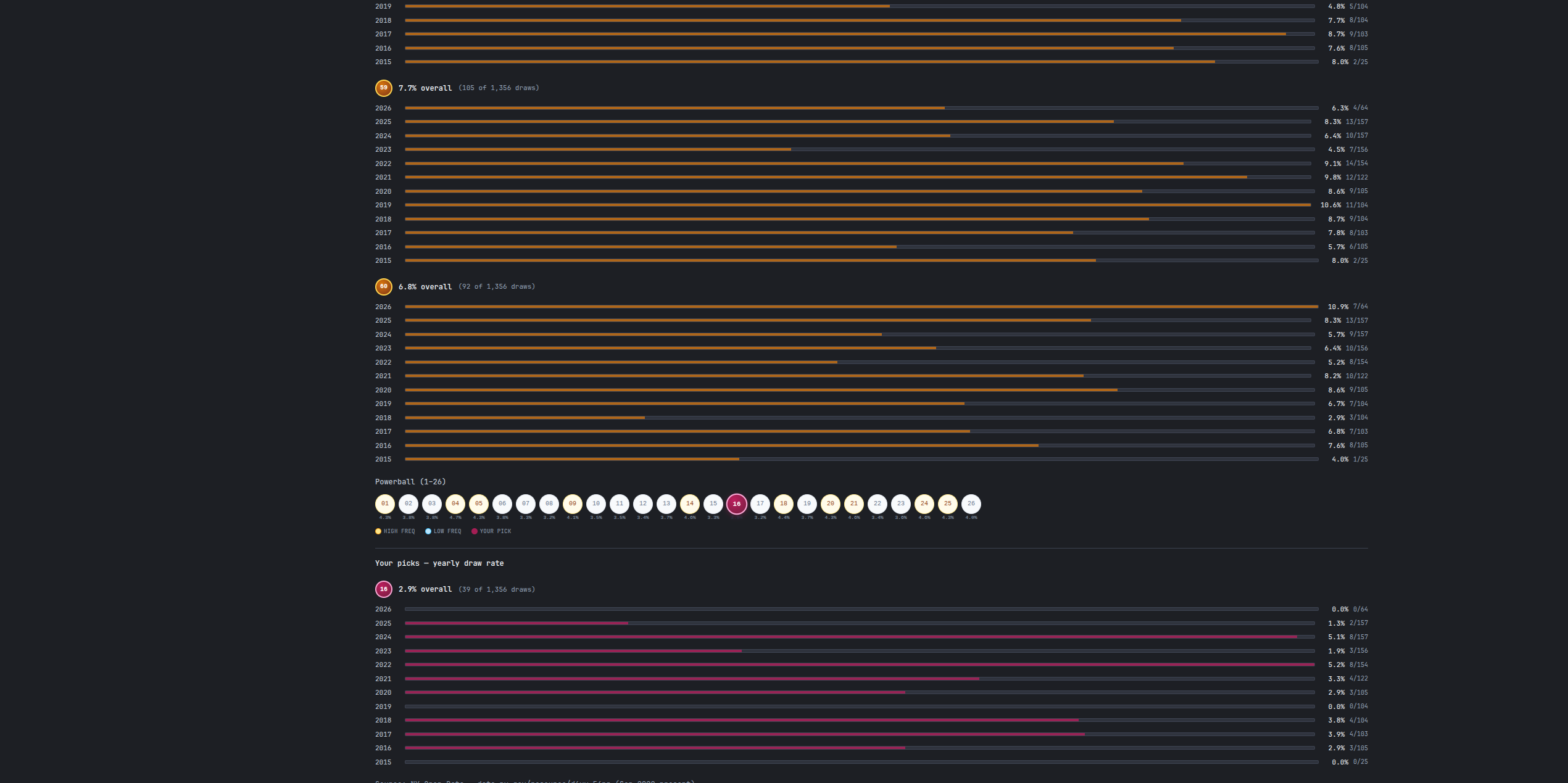Select Powerball number 22
Image resolution: width=1568 pixels, height=783 pixels.
(x=877, y=503)
